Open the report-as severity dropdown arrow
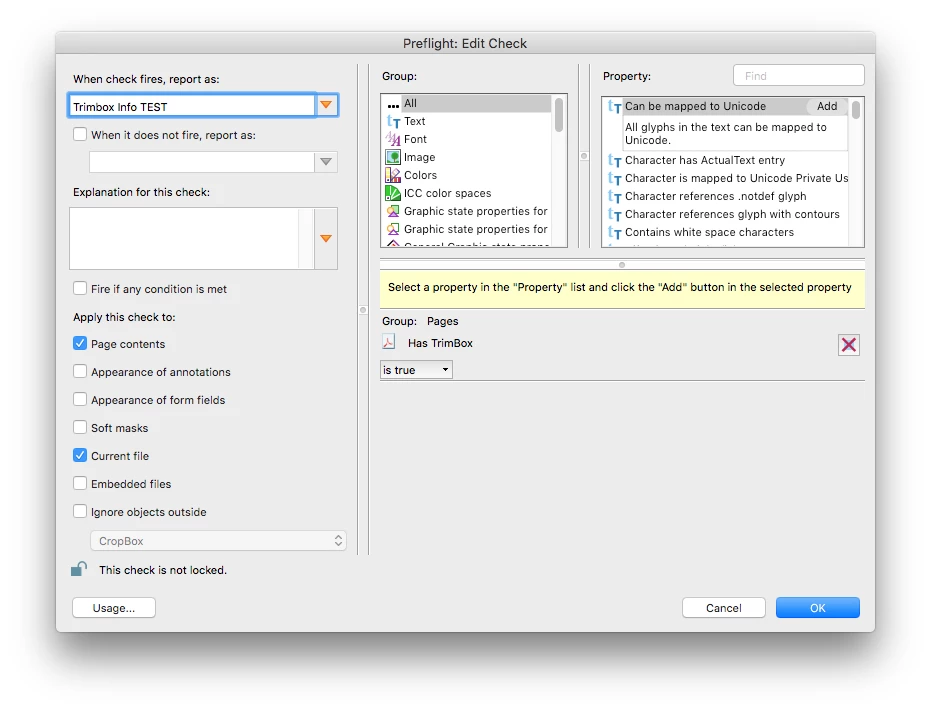The width and height of the screenshot is (931, 712). 326,105
